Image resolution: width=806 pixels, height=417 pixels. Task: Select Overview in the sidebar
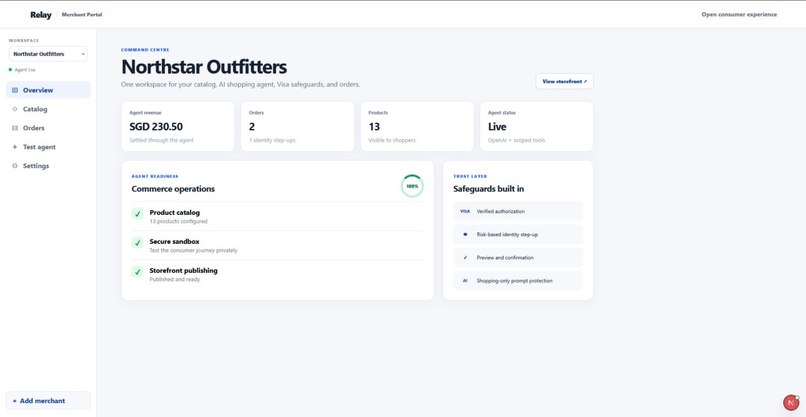[x=48, y=90]
